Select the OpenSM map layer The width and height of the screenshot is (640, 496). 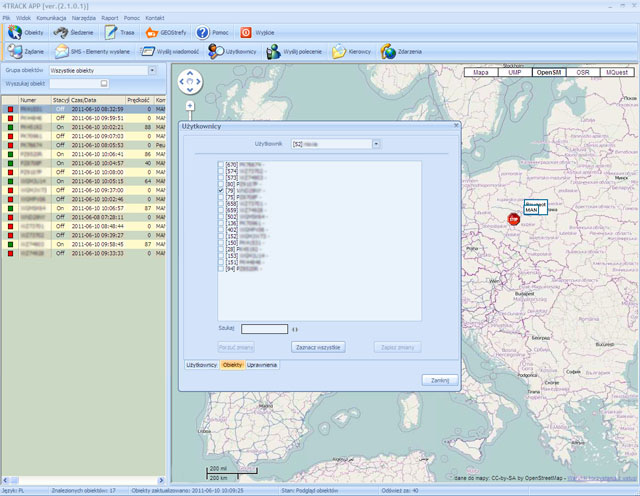(549, 72)
